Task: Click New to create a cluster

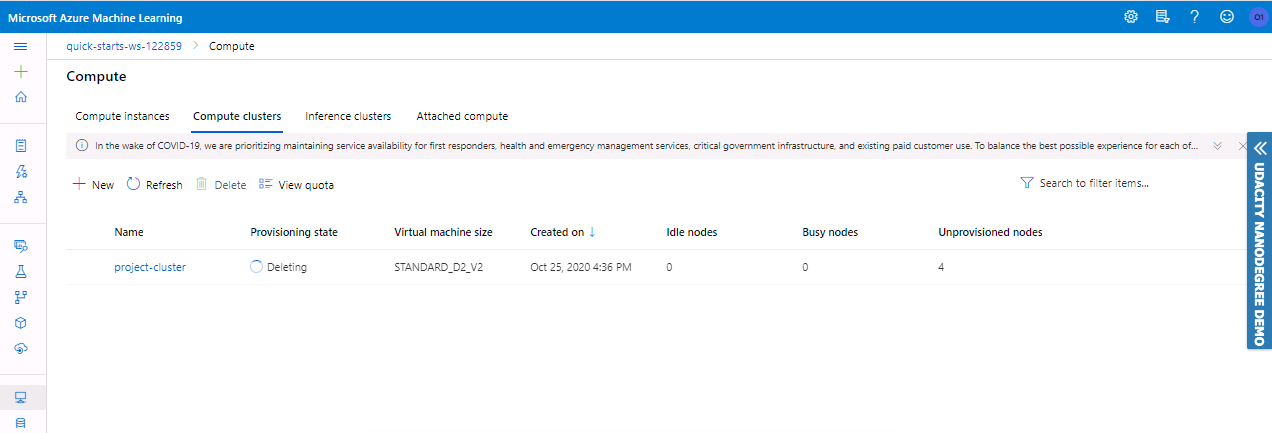Action: pyautogui.click(x=93, y=185)
